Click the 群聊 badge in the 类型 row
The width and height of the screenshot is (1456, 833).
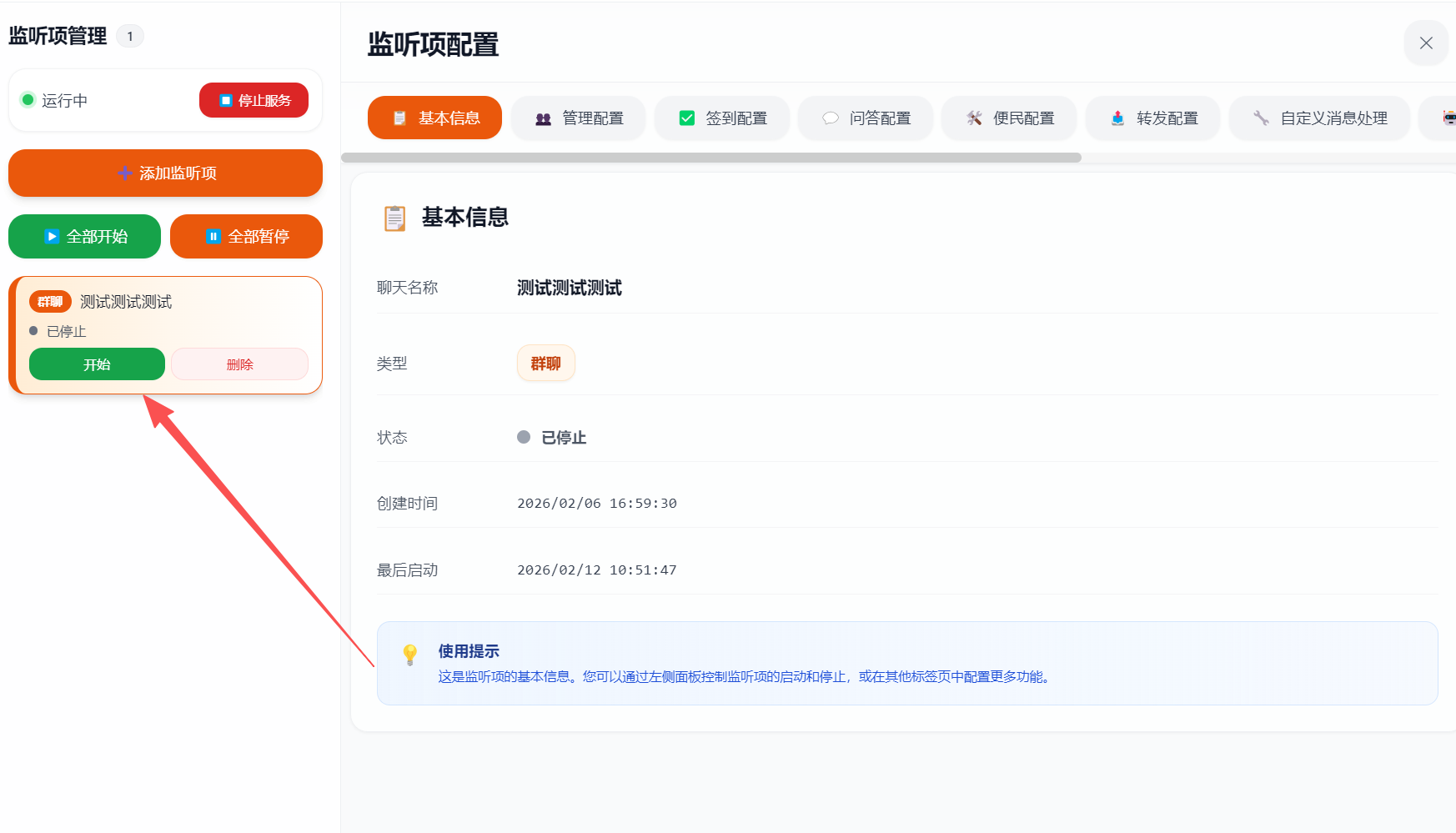545,363
